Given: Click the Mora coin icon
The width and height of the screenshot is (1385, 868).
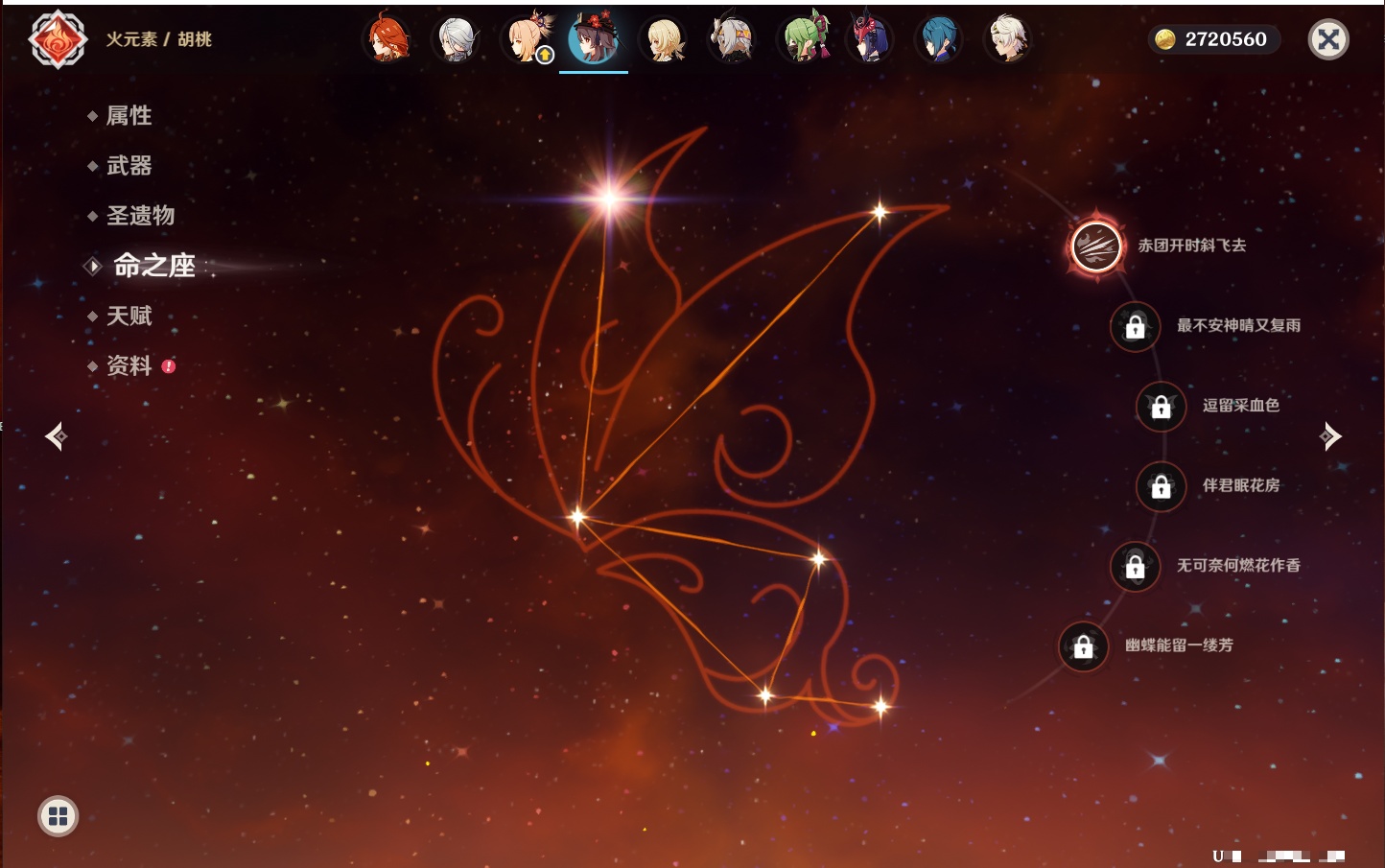Looking at the screenshot, I should tap(1165, 39).
